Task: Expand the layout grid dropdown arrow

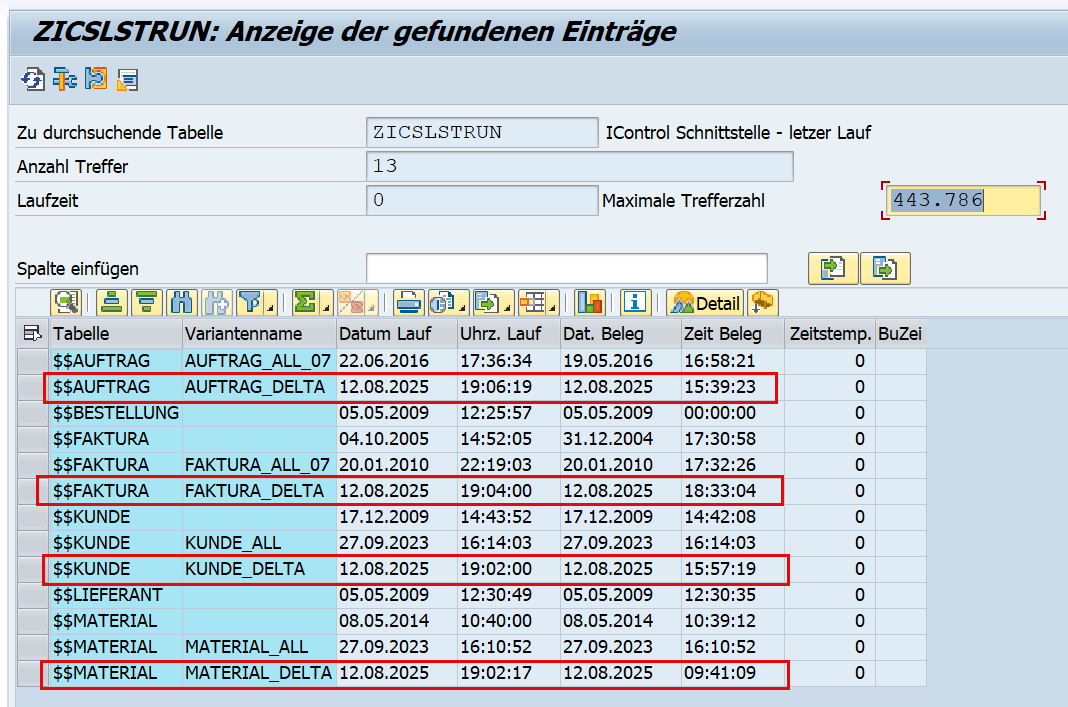Action: click(x=551, y=304)
